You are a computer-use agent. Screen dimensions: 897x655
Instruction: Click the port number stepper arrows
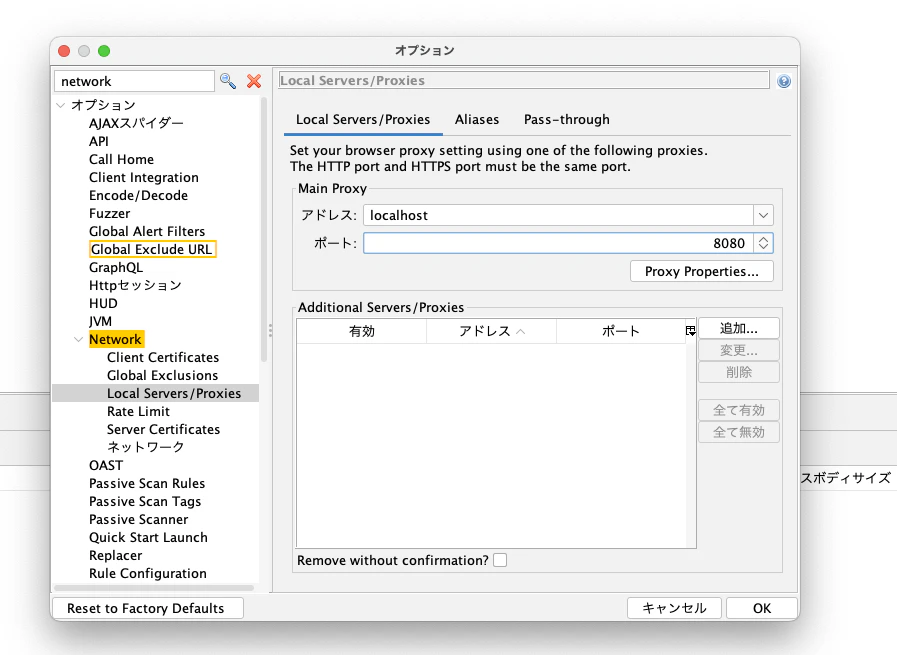coord(764,243)
